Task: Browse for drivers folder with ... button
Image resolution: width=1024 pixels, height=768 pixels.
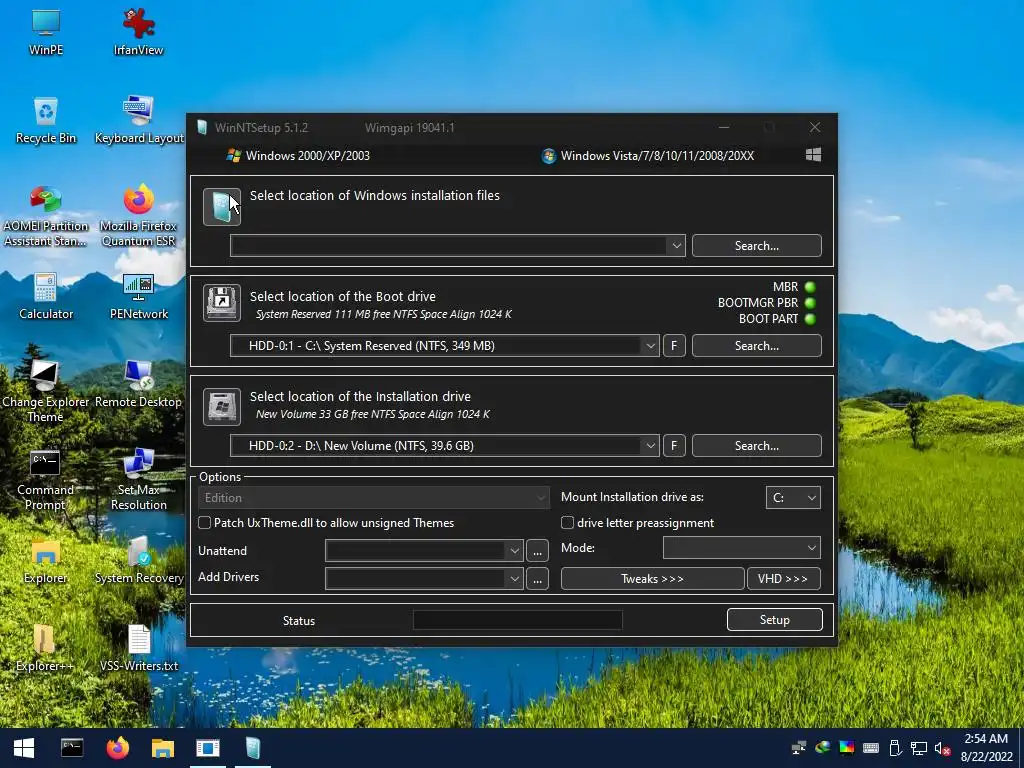Action: pyautogui.click(x=537, y=579)
